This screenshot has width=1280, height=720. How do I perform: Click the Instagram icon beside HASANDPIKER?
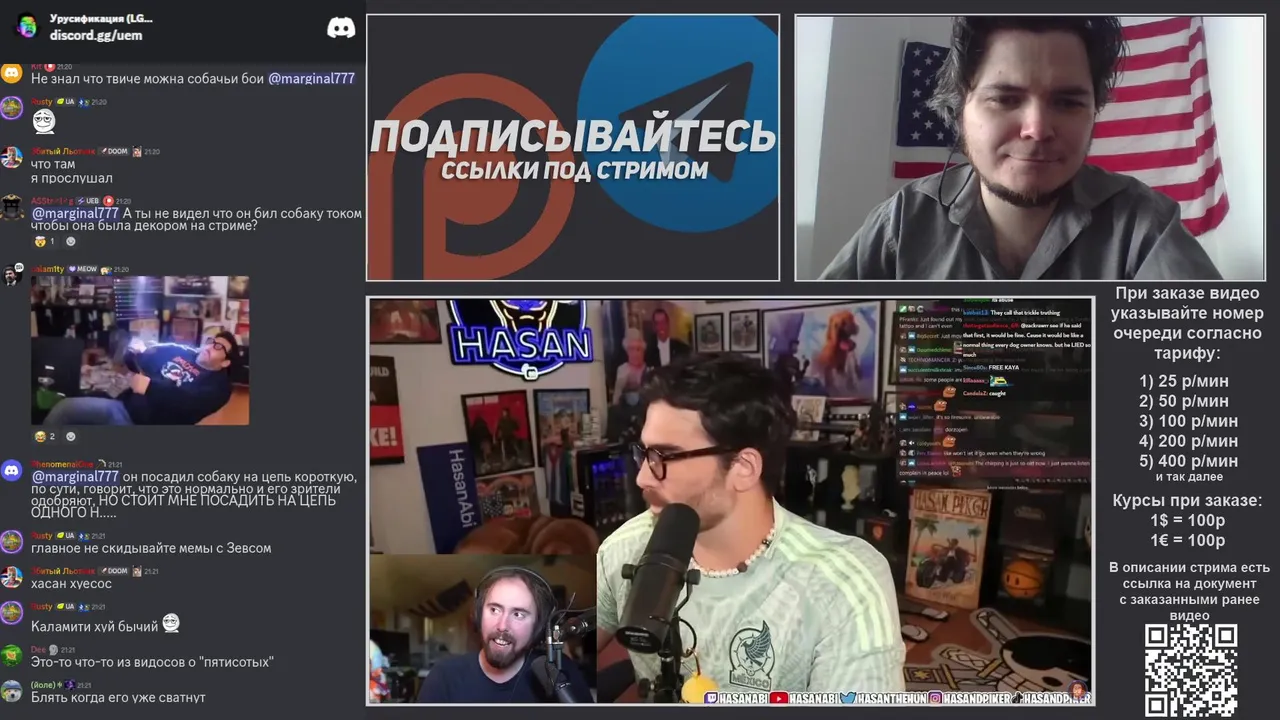[x=934, y=697]
